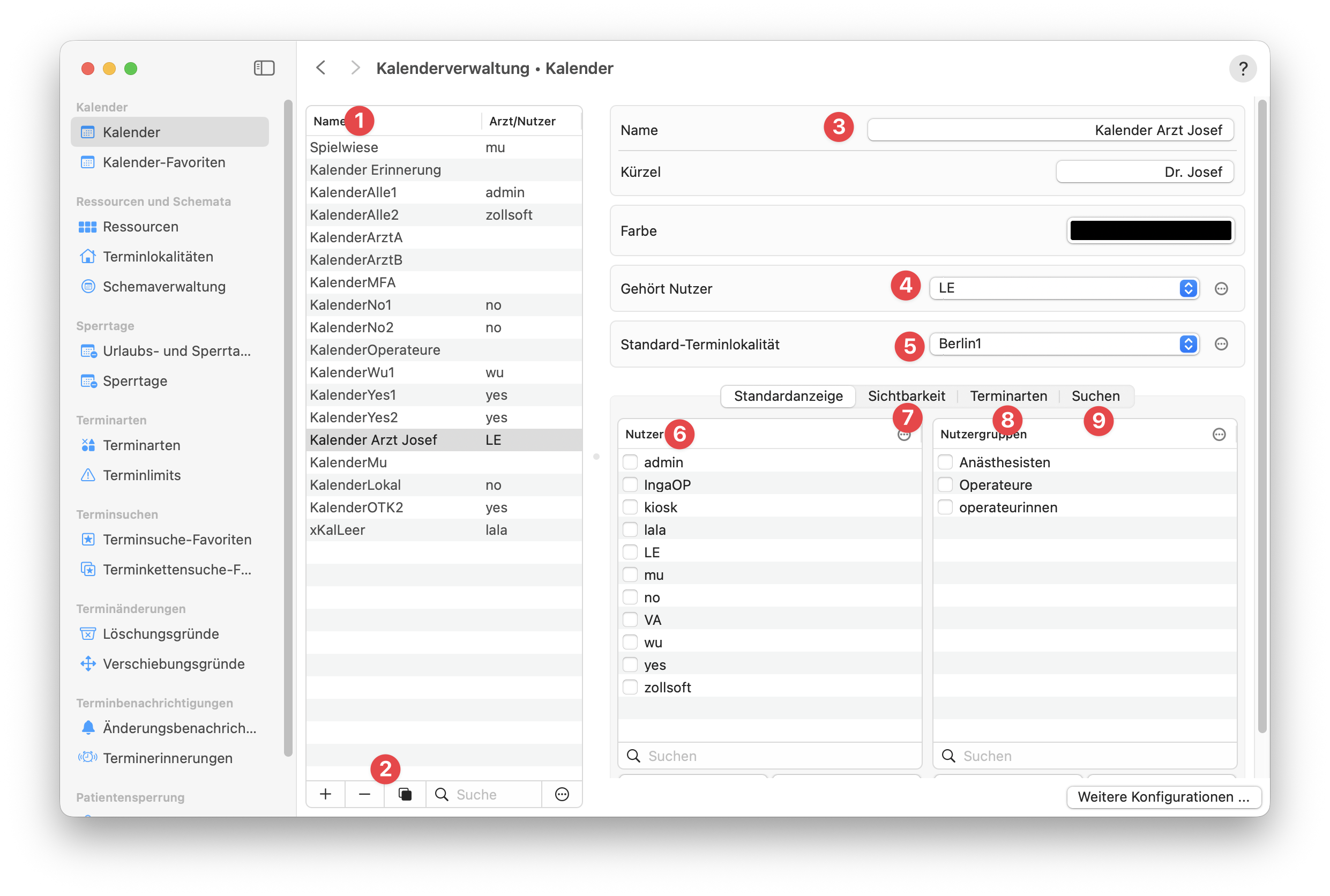Open the Standard-Terminlokalität Berlin1 dropdown
Viewport: 1330px width, 896px height.
(x=1064, y=344)
